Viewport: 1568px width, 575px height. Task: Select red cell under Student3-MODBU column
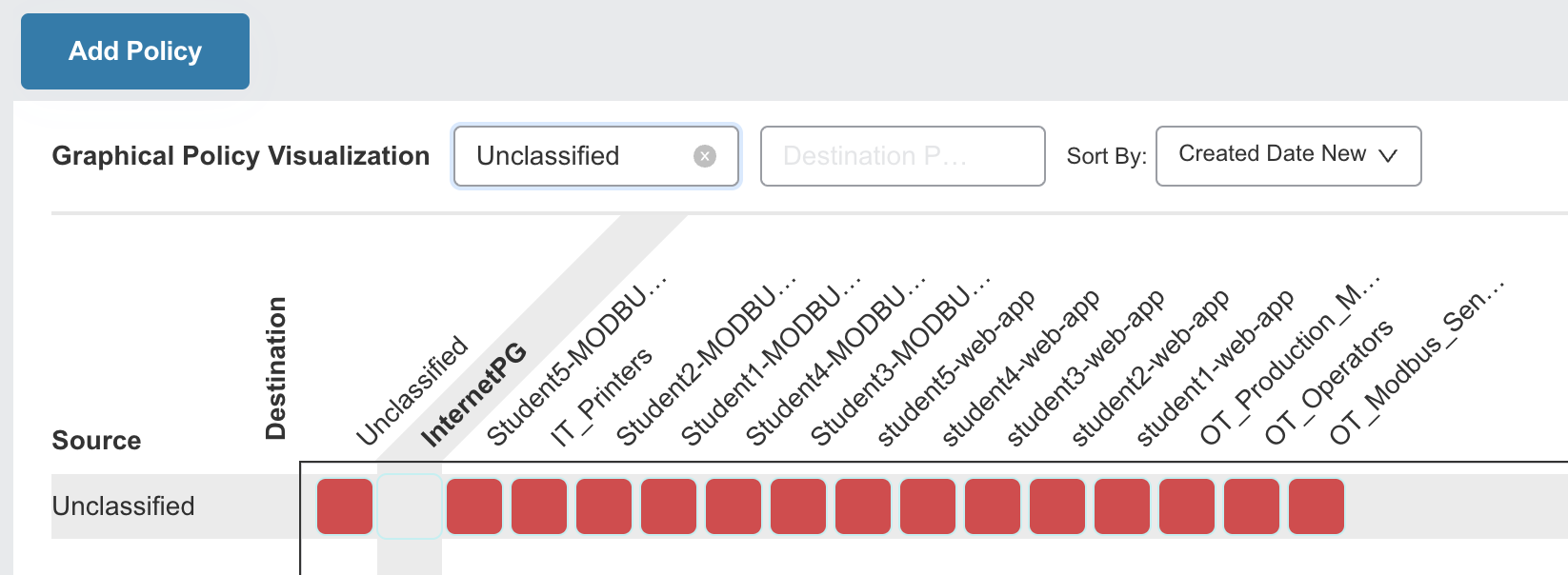pos(798,506)
